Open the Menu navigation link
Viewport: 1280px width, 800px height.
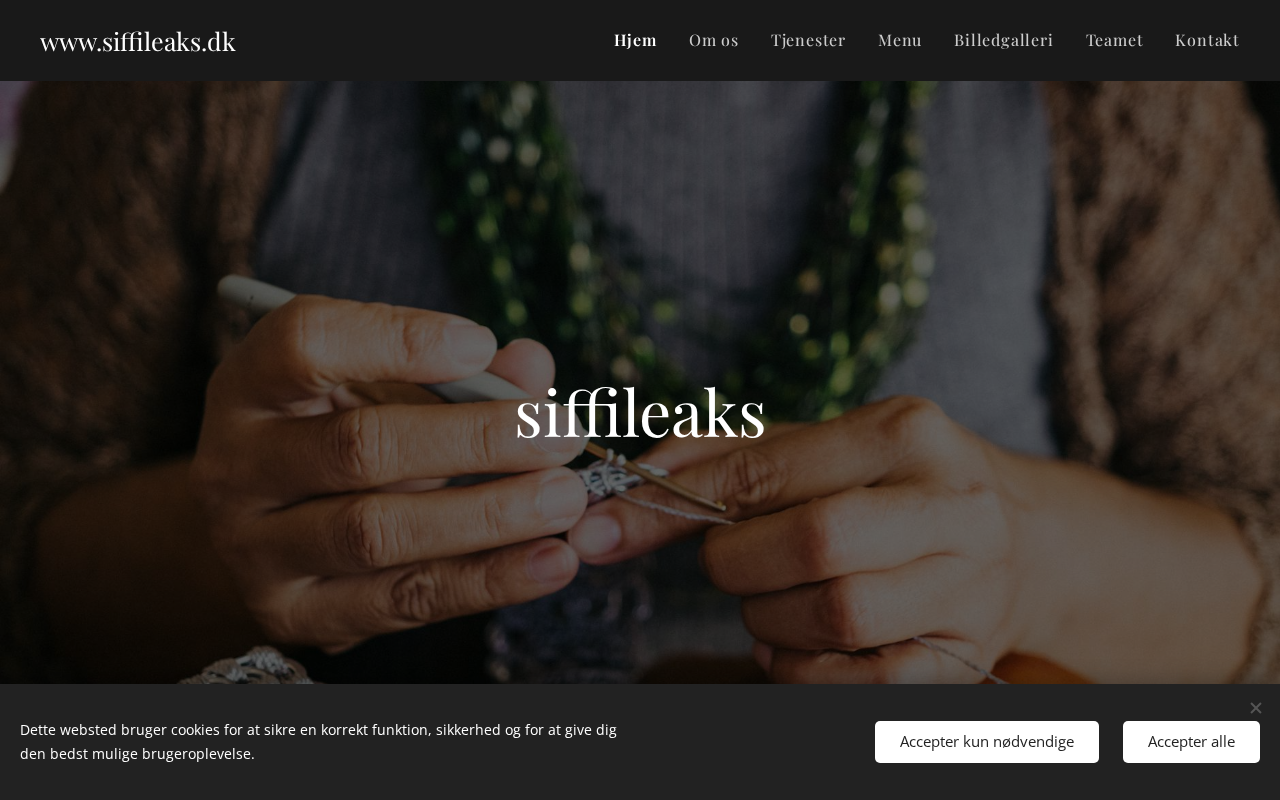[x=900, y=40]
